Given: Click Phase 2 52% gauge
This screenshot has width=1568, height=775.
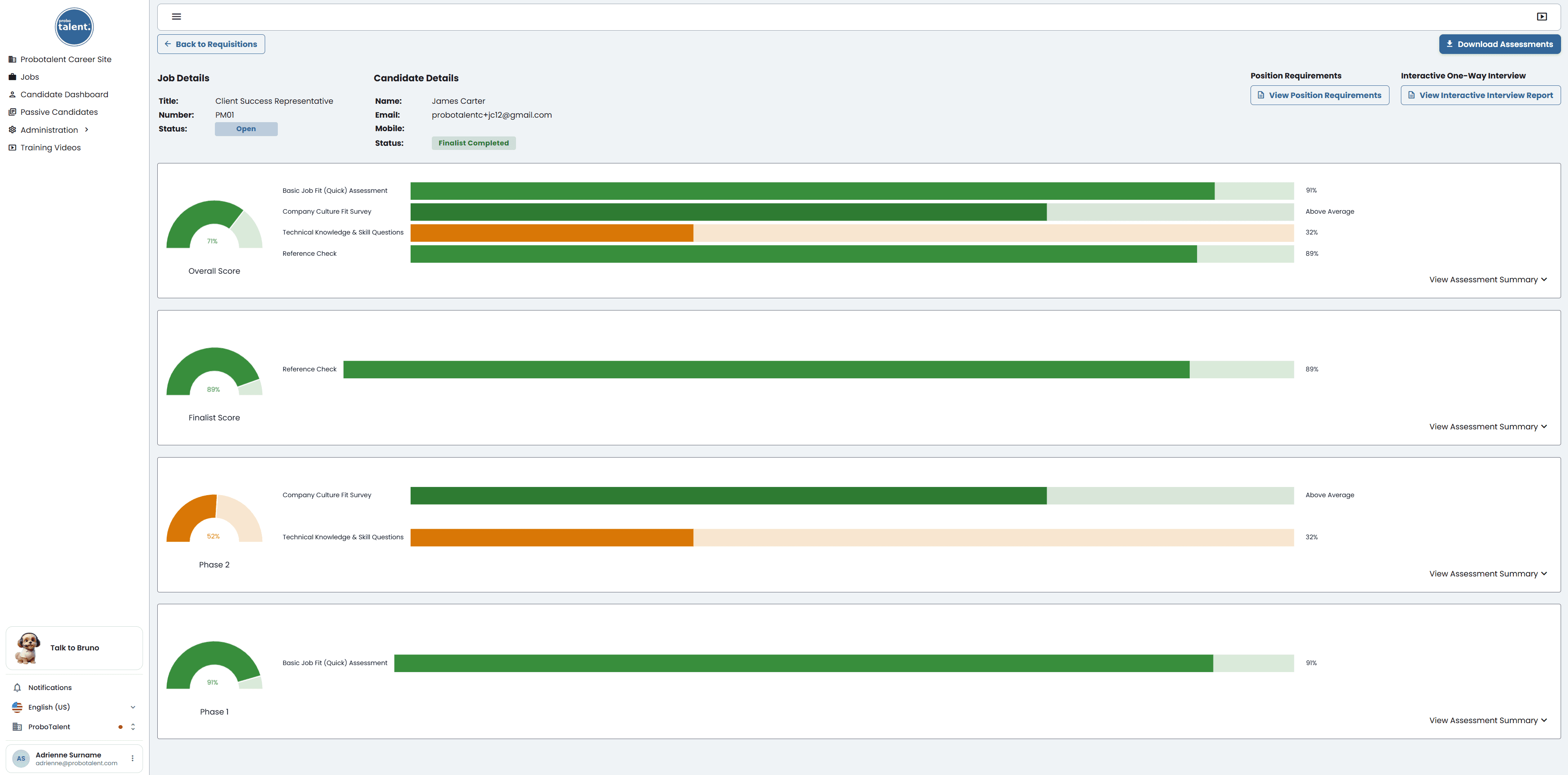Looking at the screenshot, I should tap(214, 518).
